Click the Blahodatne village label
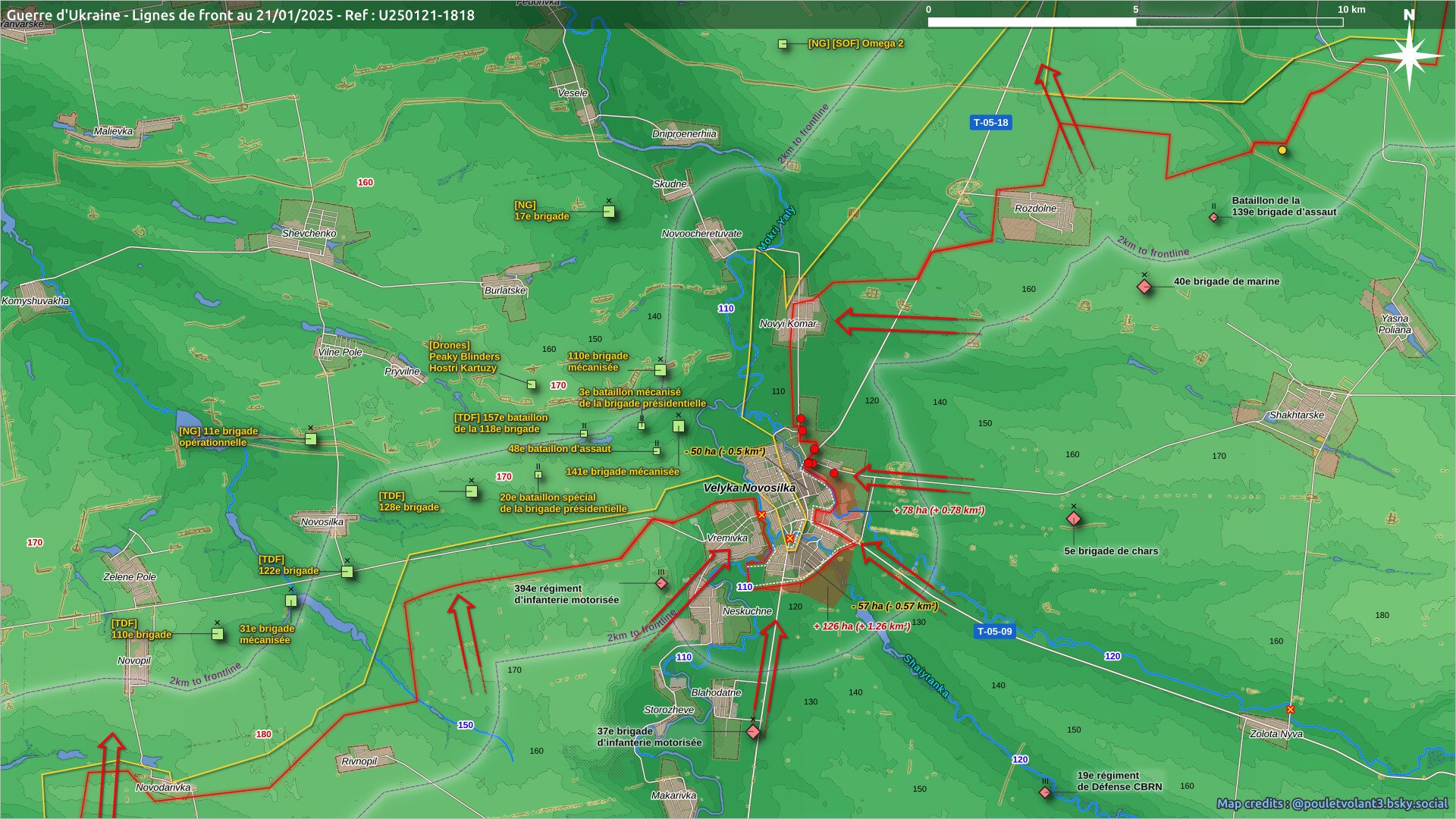The height and width of the screenshot is (819, 1456). pos(716,693)
